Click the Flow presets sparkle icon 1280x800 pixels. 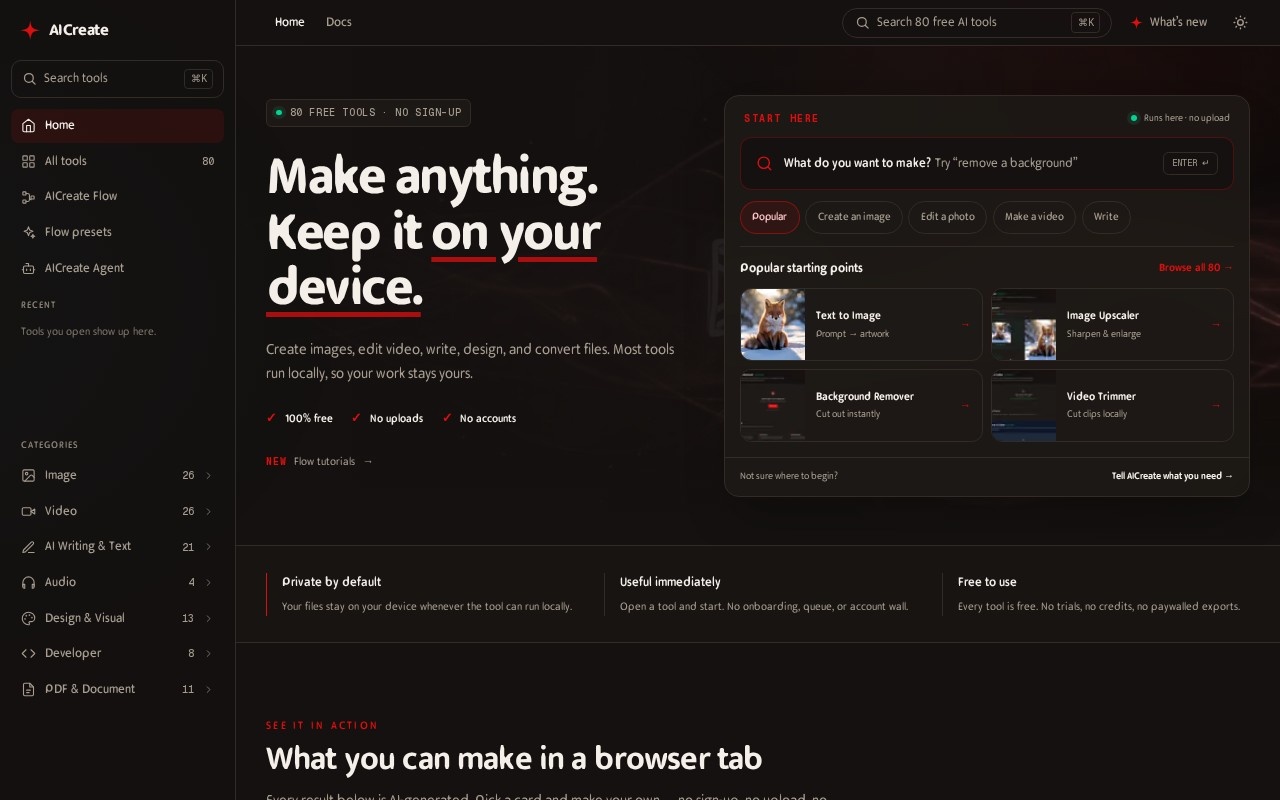[28, 232]
